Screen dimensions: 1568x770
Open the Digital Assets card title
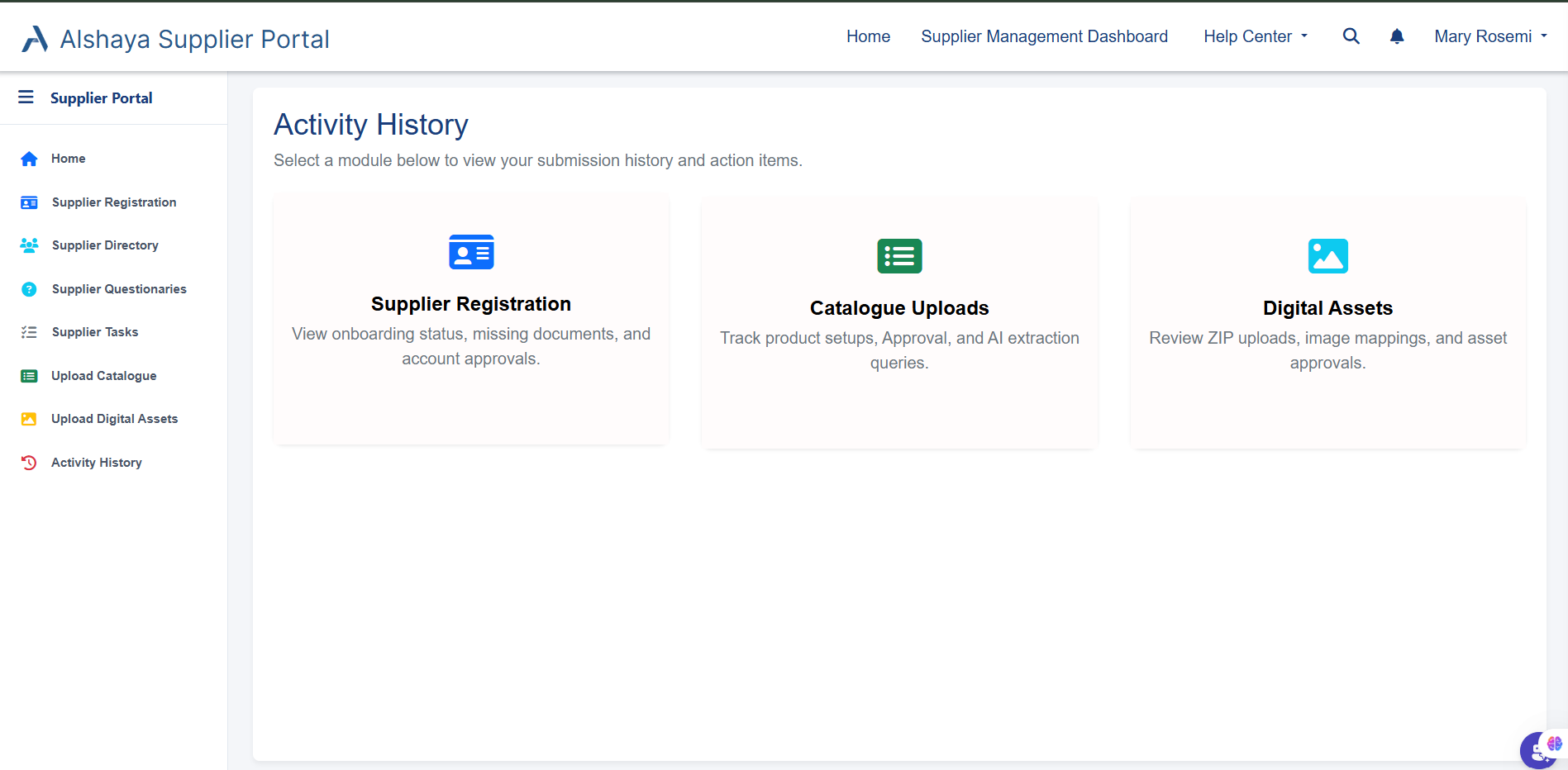point(1328,308)
